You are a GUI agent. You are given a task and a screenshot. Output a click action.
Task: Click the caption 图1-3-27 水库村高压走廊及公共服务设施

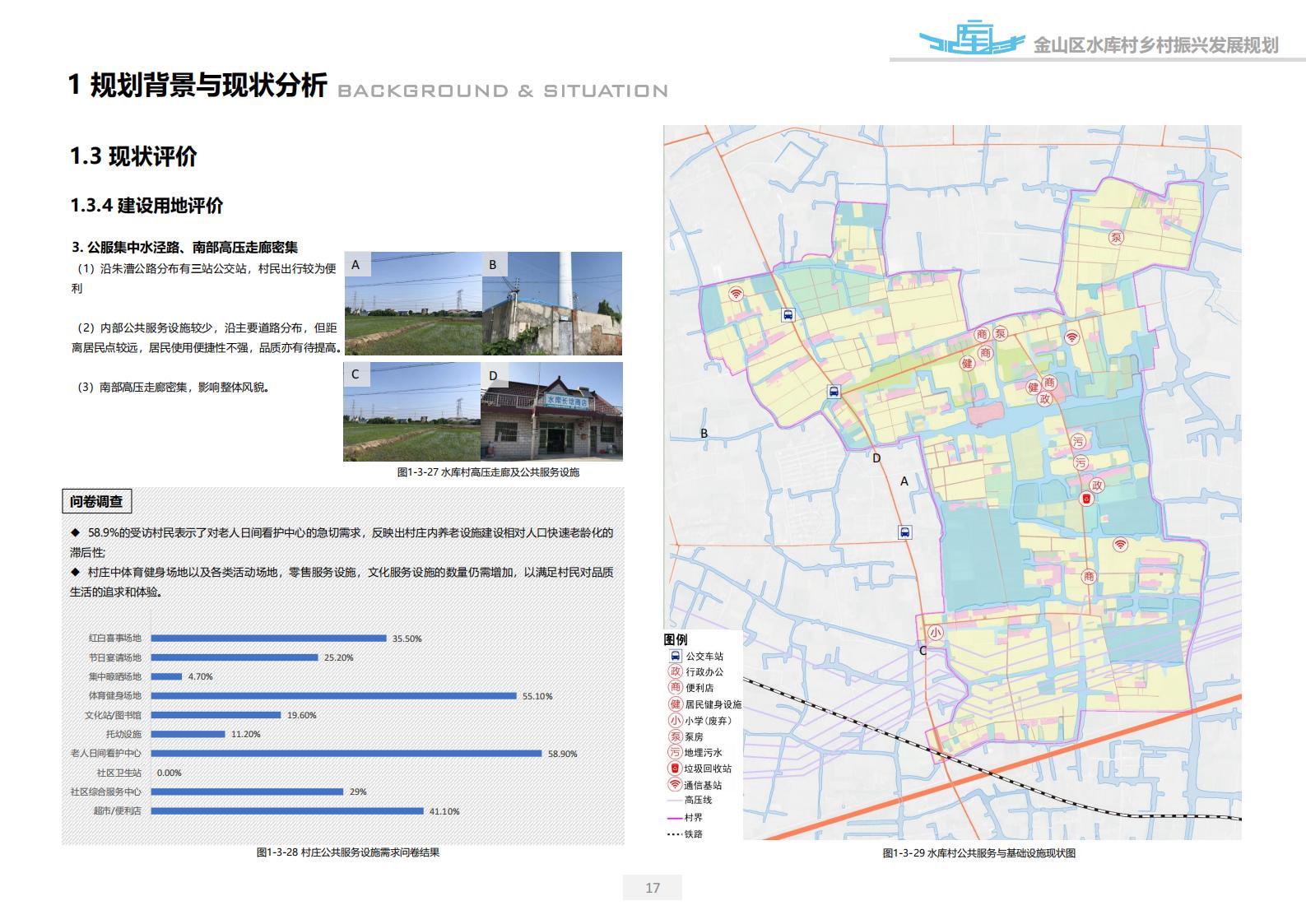[x=488, y=472]
